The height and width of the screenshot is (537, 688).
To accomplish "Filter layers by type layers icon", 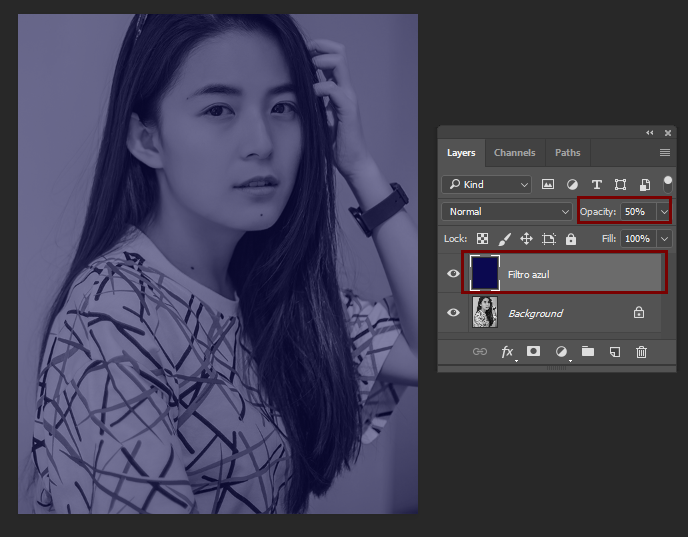I will (596, 185).
